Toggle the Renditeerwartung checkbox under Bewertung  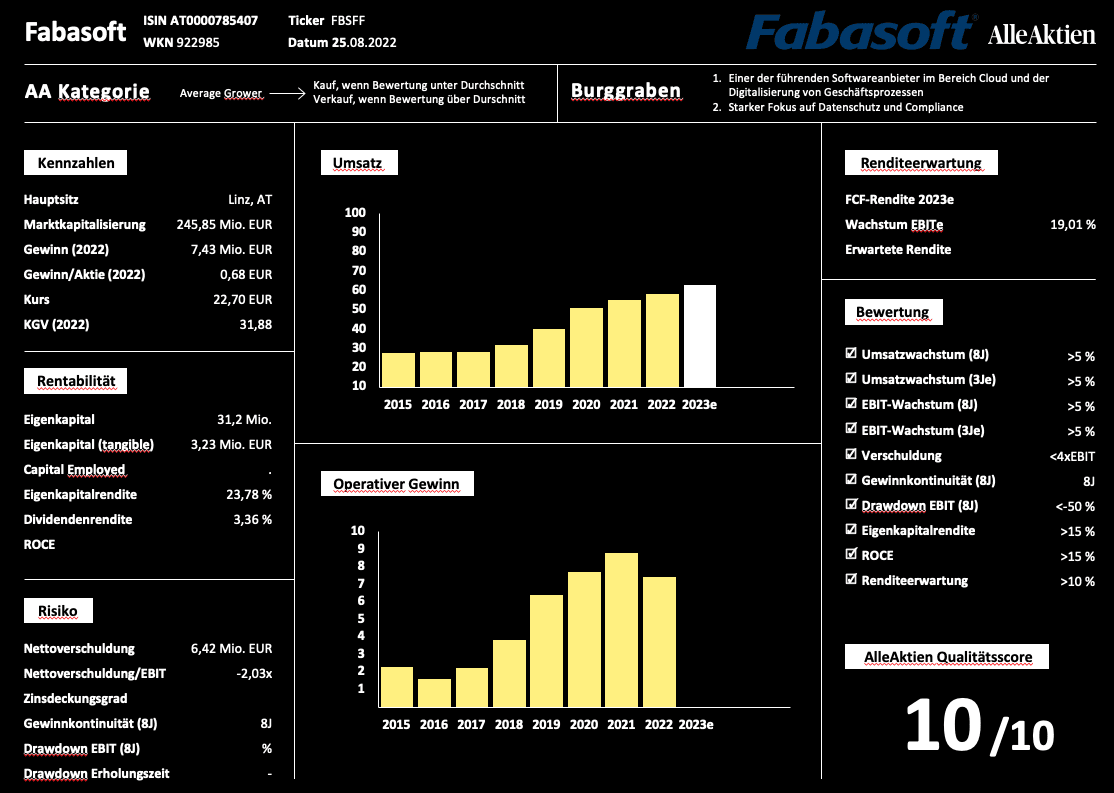pyautogui.click(x=851, y=580)
